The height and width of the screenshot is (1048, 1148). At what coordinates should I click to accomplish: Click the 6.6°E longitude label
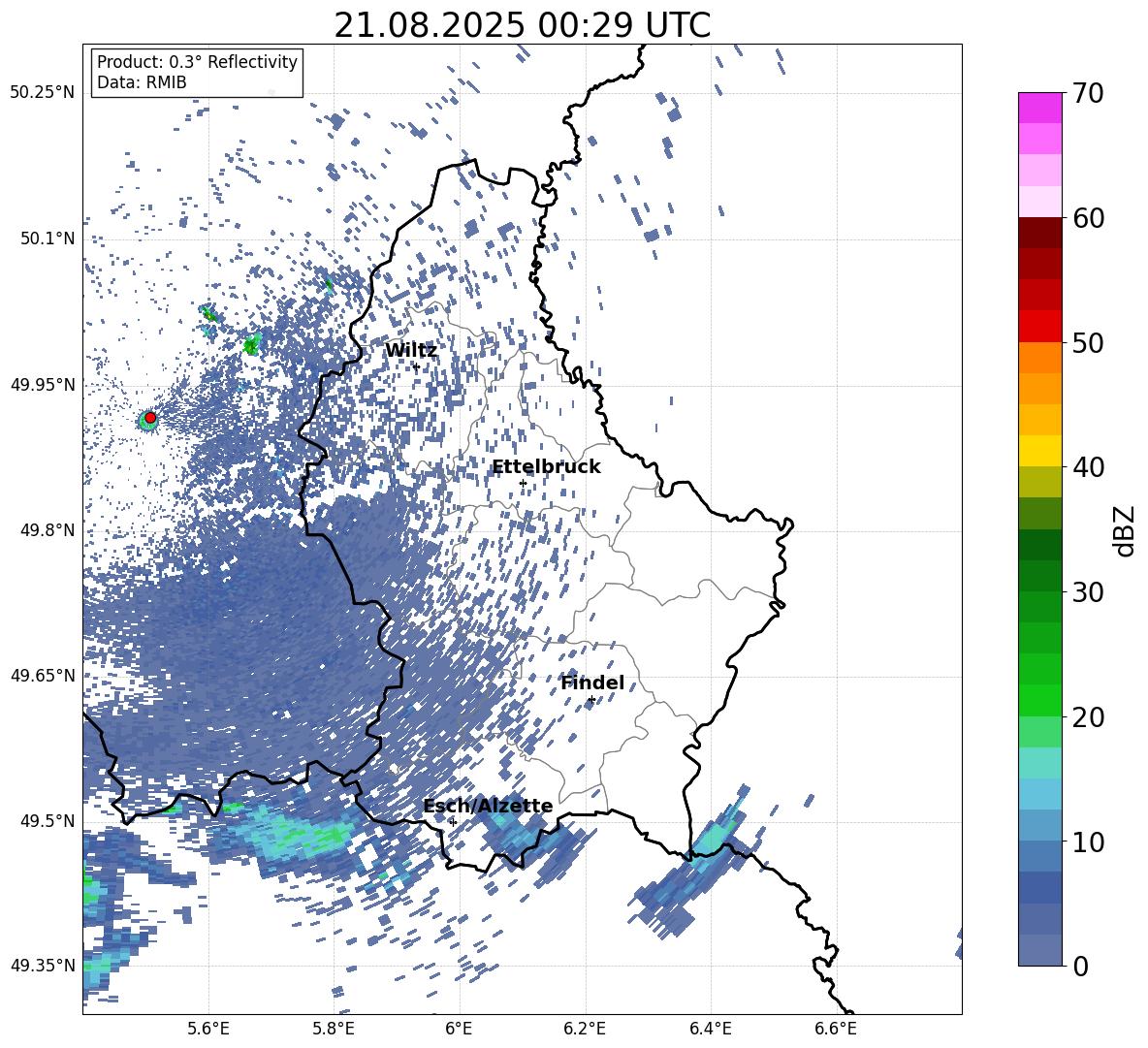click(836, 1029)
